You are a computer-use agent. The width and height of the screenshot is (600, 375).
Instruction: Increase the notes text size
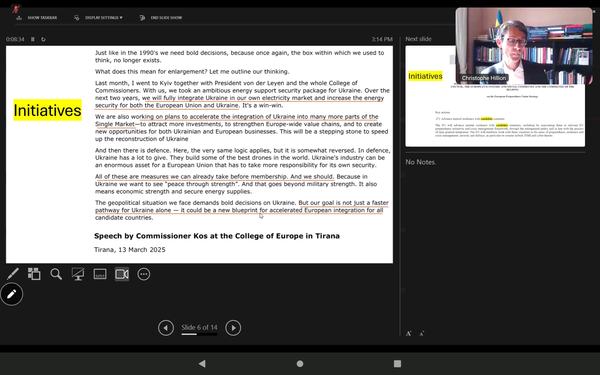(x=408, y=334)
